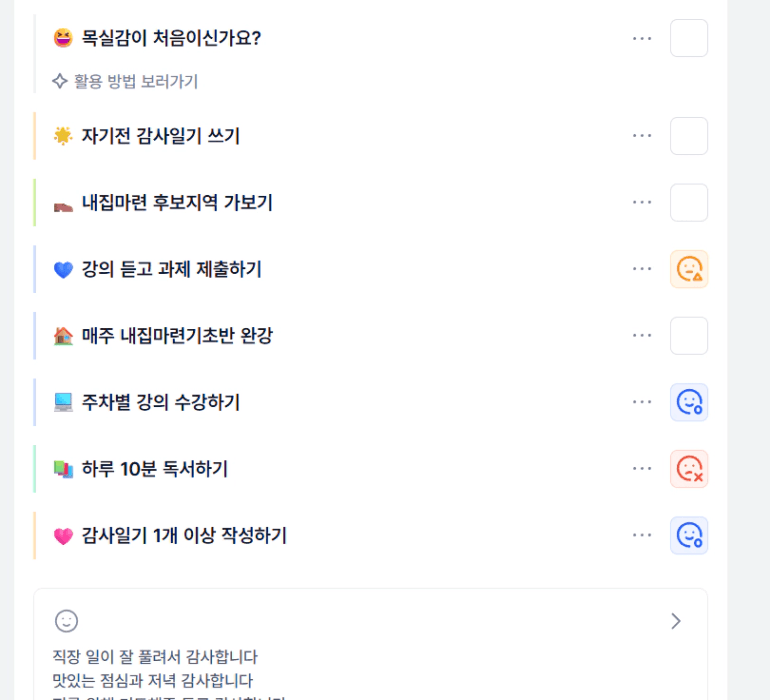The image size is (770, 700).
Task: Toggle the orange face status for 강의 듣고 과제 제출하기
Action: point(689,269)
